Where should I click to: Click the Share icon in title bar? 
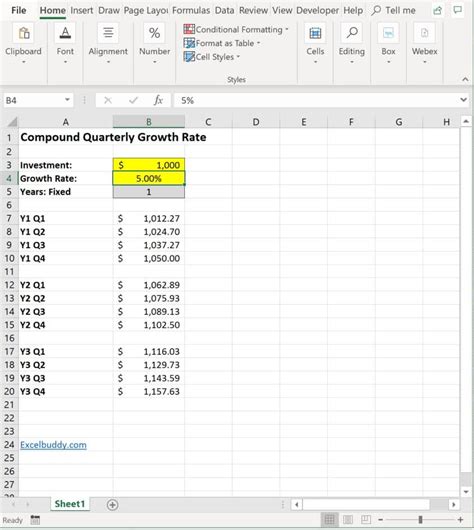pyautogui.click(x=437, y=10)
